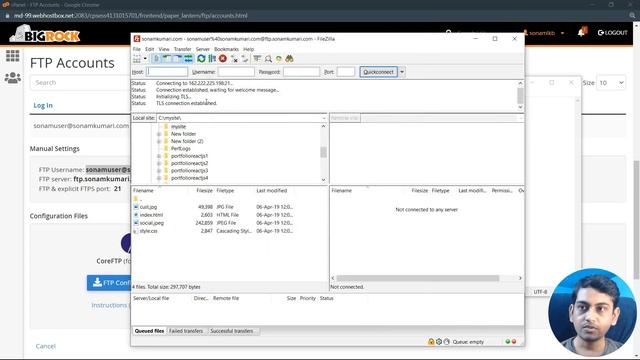Viewport: 640px width, 360px height.
Task: Search for files recursively (binoculars icon)
Action: tap(289, 59)
